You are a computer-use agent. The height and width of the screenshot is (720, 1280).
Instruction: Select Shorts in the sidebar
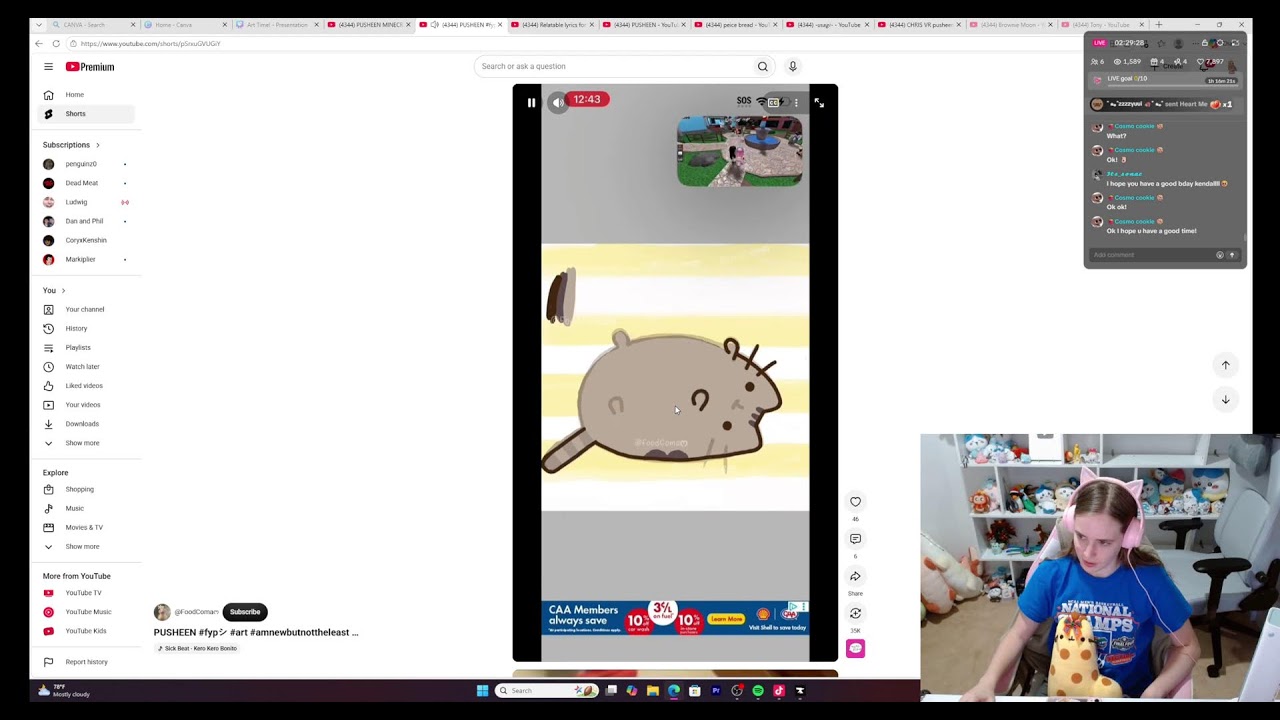click(86, 114)
